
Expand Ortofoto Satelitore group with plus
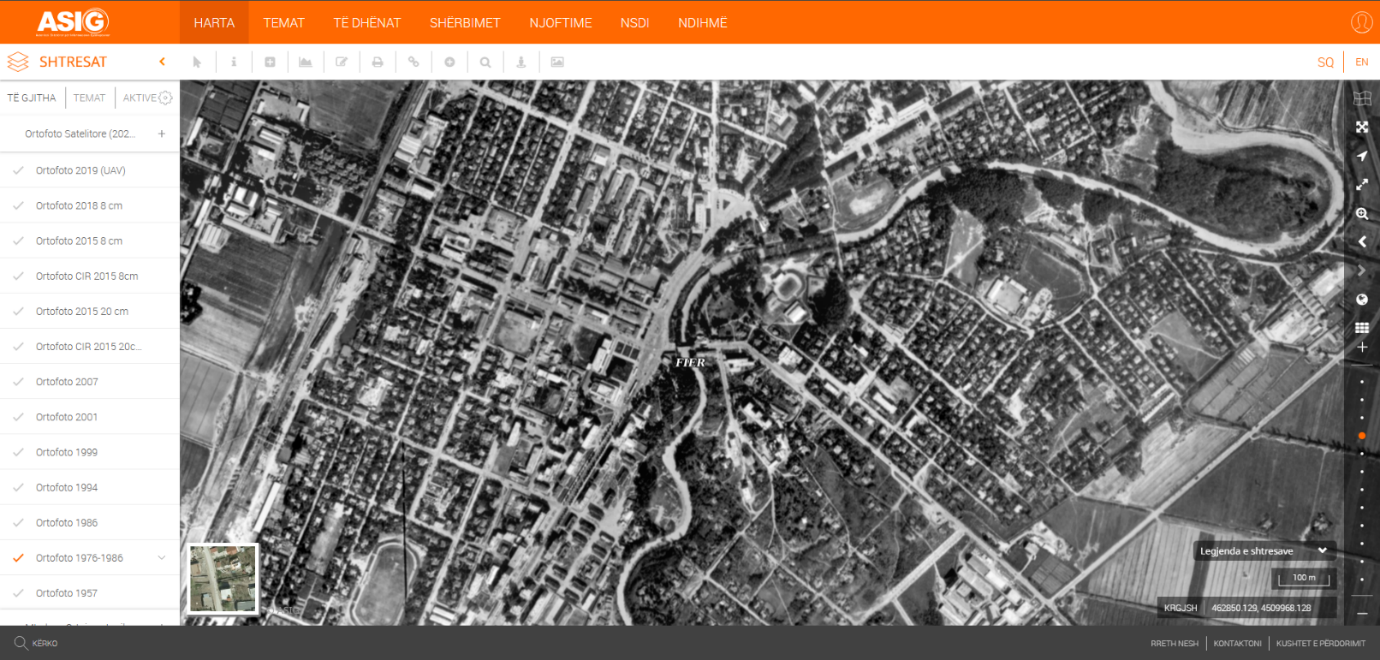(161, 134)
